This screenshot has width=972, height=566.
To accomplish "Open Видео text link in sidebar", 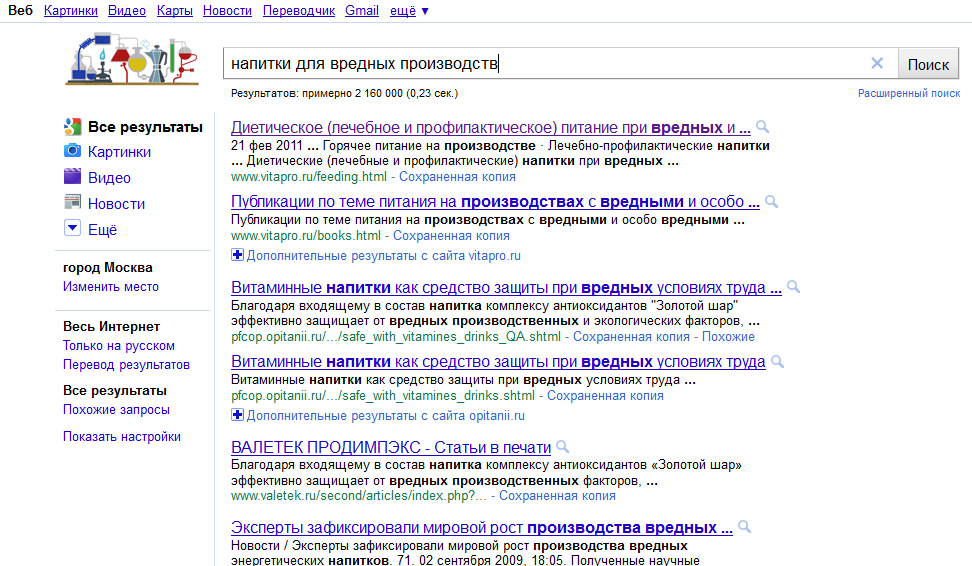I will [109, 178].
